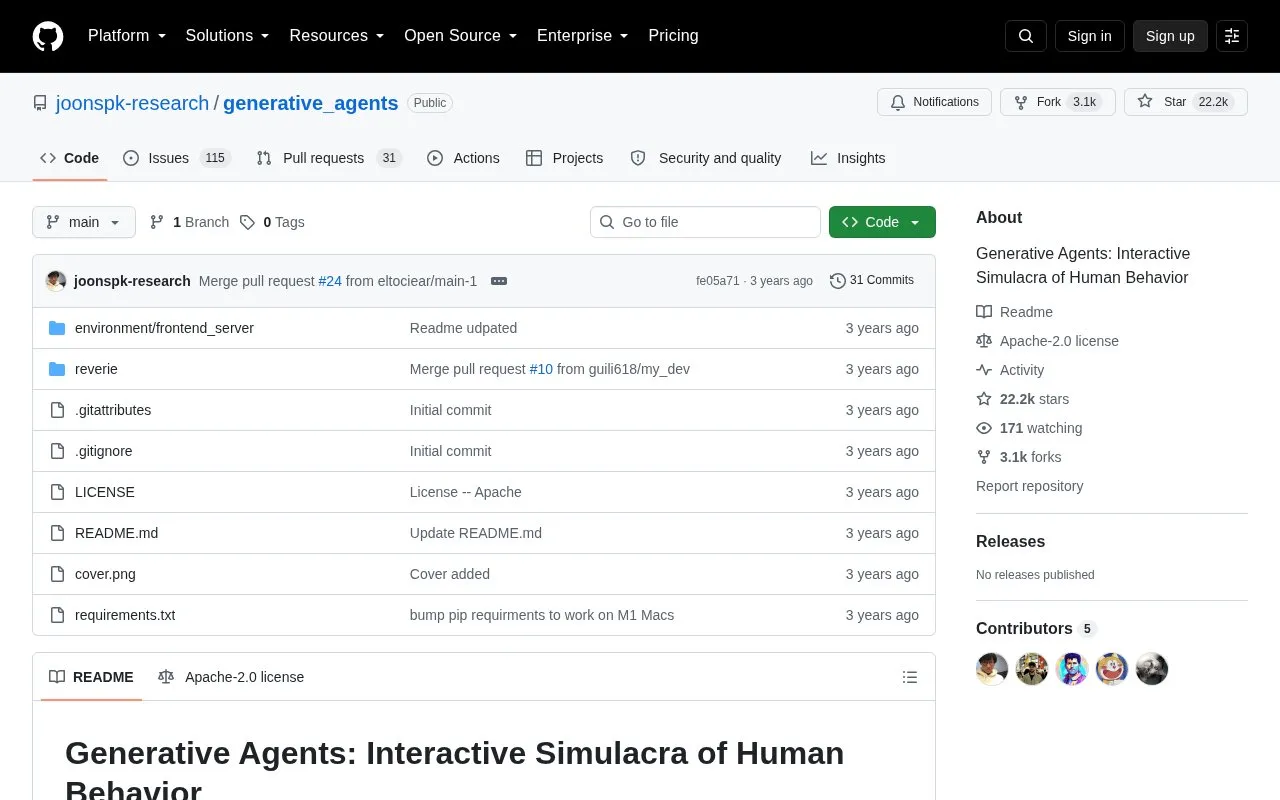Open the appearance settings icon button
The height and width of the screenshot is (800, 1280).
(1232, 36)
